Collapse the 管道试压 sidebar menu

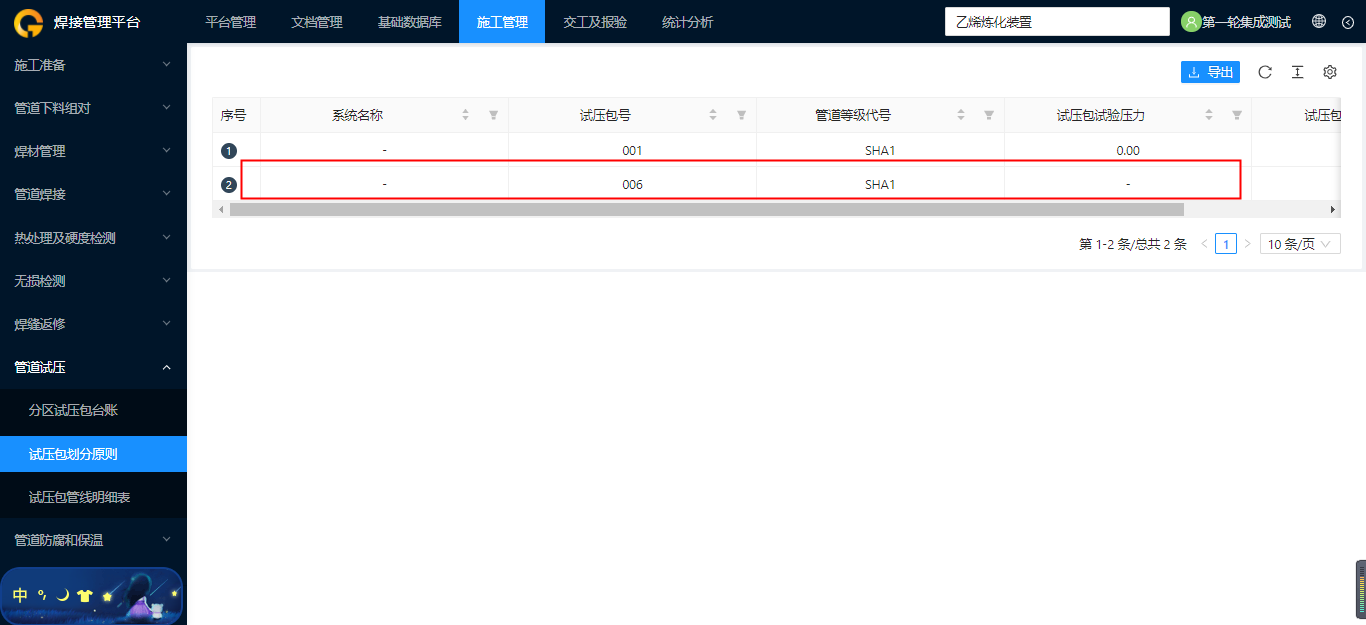93,367
